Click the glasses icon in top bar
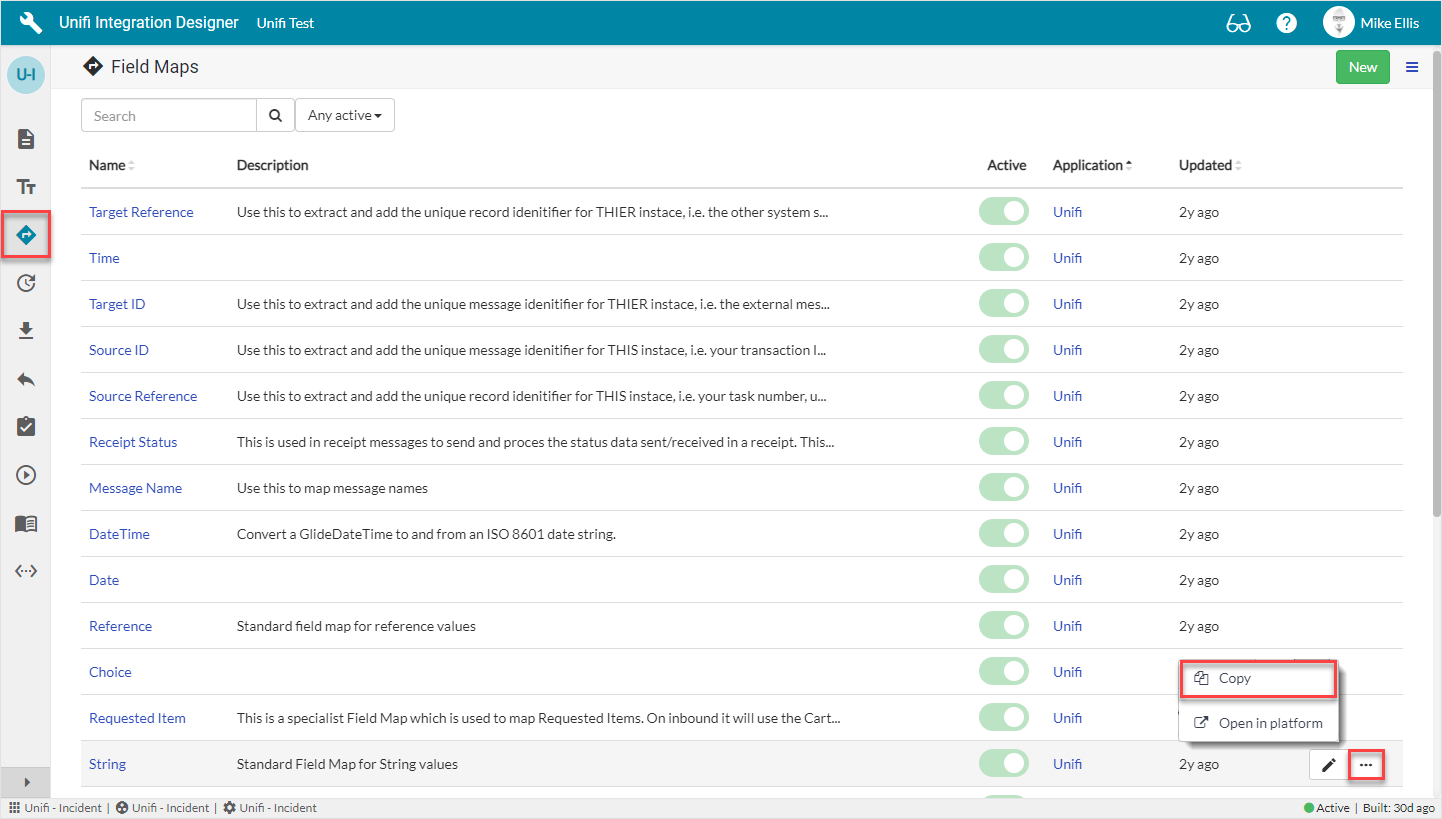This screenshot has width=1442, height=819. tap(1238, 23)
